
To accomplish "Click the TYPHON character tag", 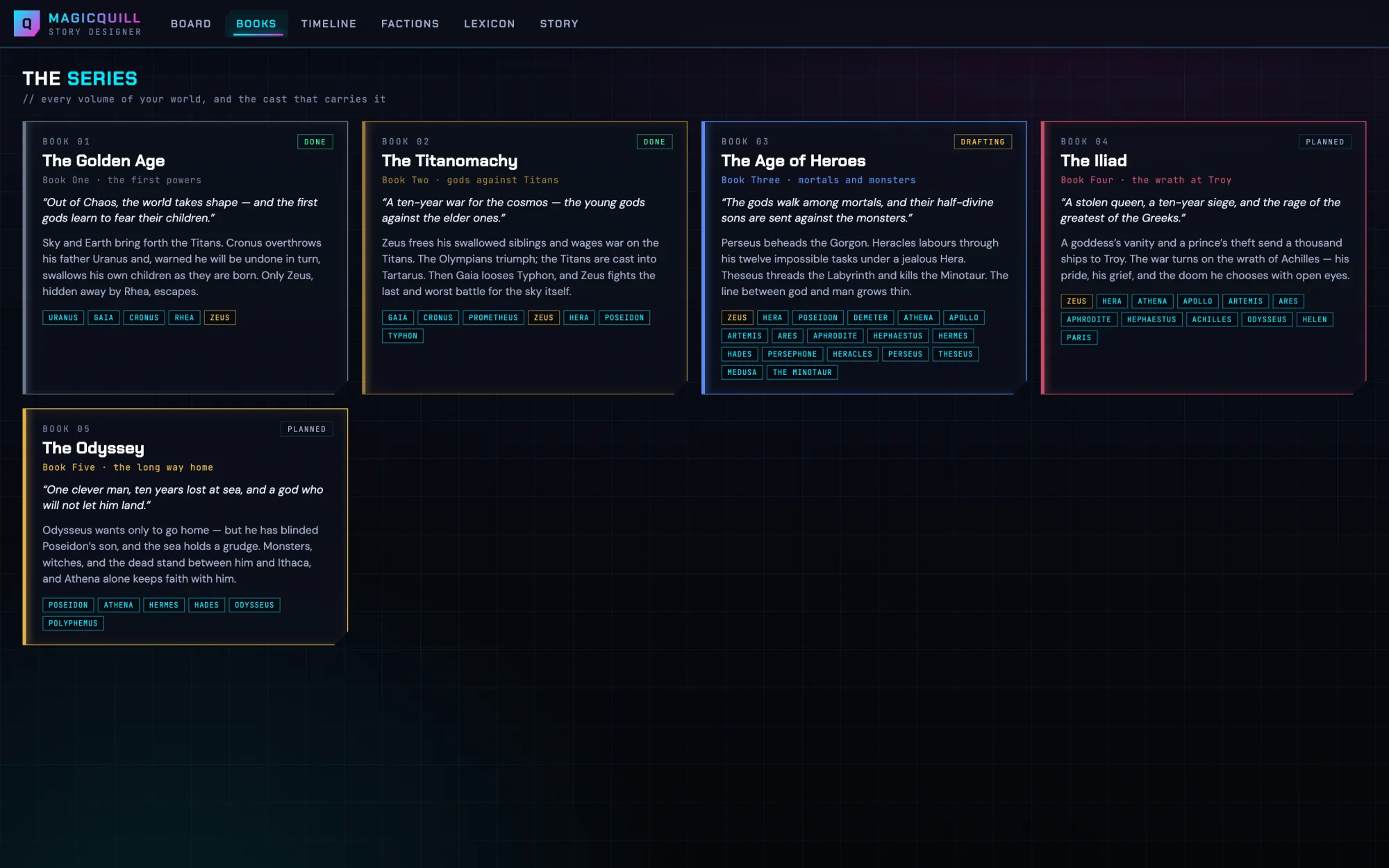I will click(403, 335).
